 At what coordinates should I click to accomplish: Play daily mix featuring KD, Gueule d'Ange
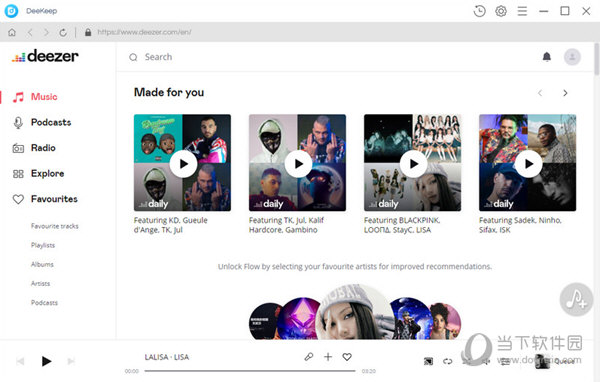(184, 164)
